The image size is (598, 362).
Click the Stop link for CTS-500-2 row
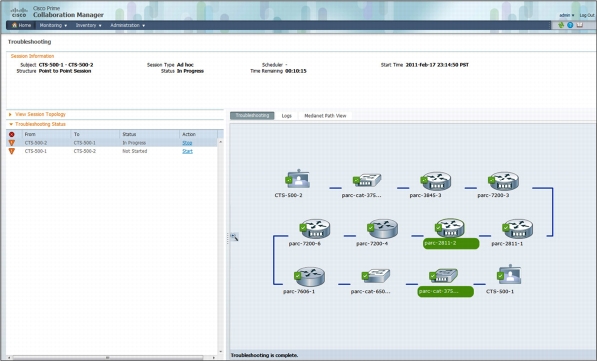(187, 143)
